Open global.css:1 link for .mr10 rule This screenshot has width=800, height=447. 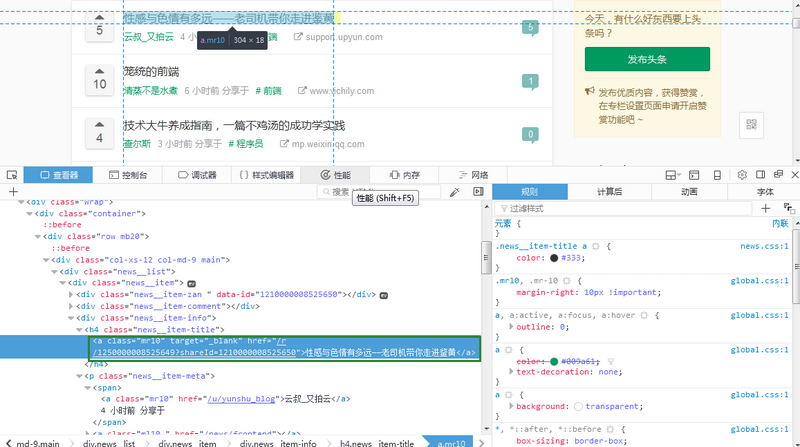pyautogui.click(x=759, y=281)
